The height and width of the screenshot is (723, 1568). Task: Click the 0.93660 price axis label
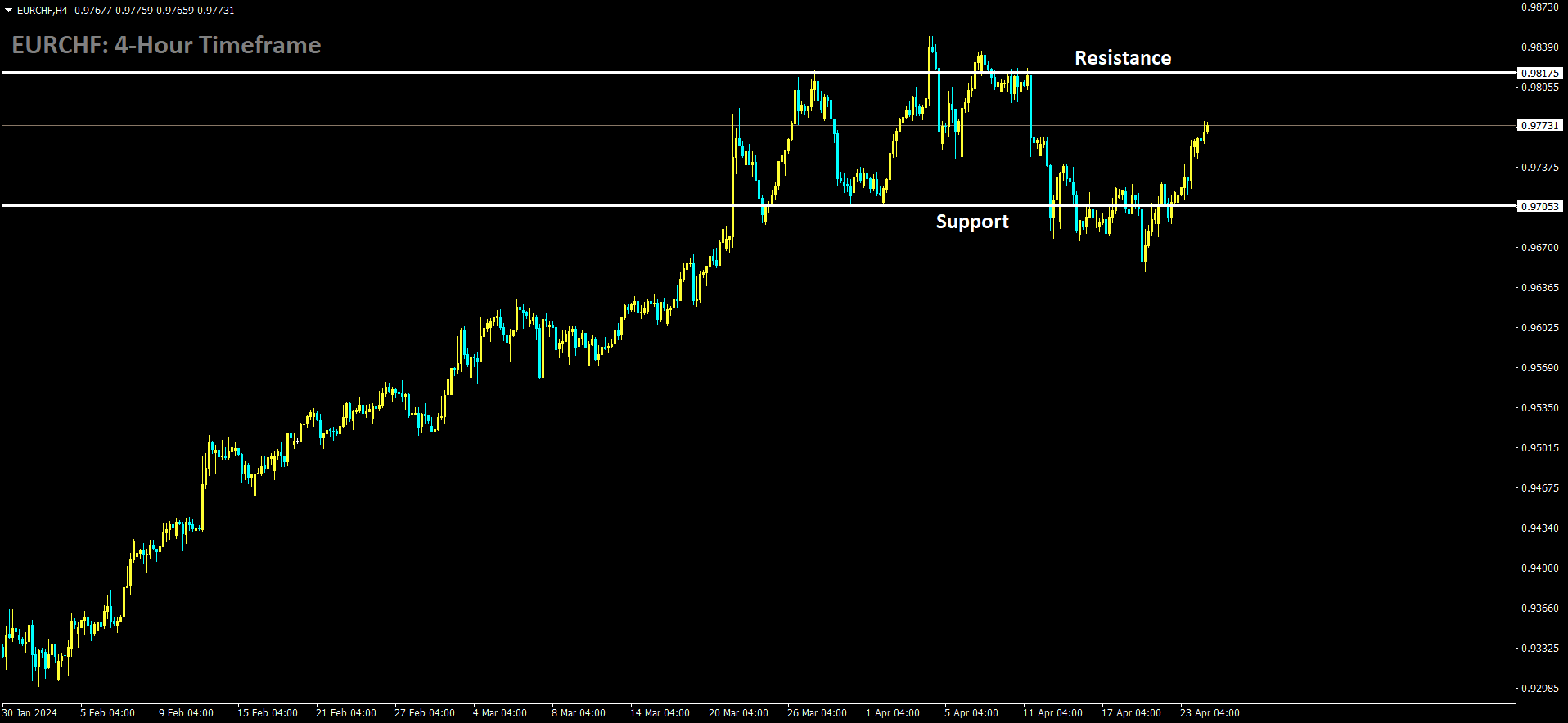(1539, 608)
